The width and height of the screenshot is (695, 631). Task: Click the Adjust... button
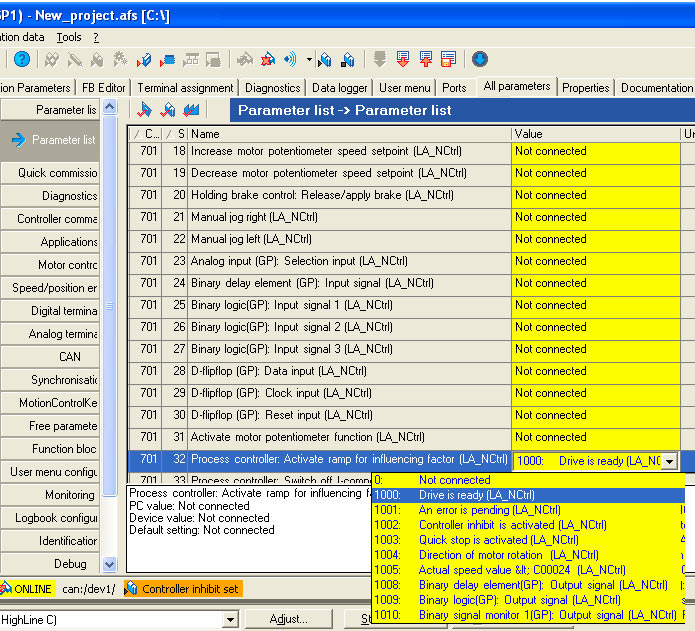coord(289,620)
